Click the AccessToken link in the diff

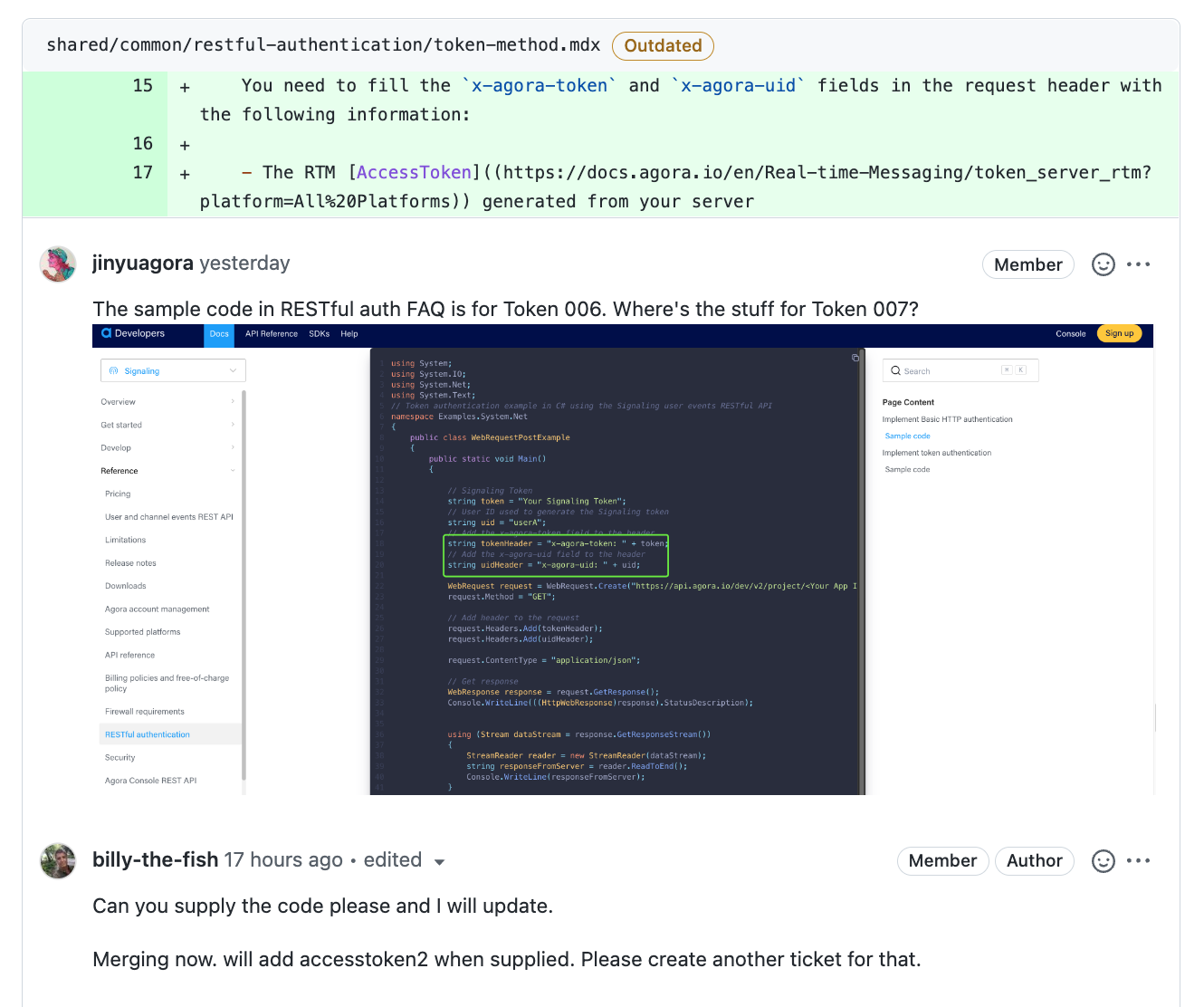click(x=414, y=172)
